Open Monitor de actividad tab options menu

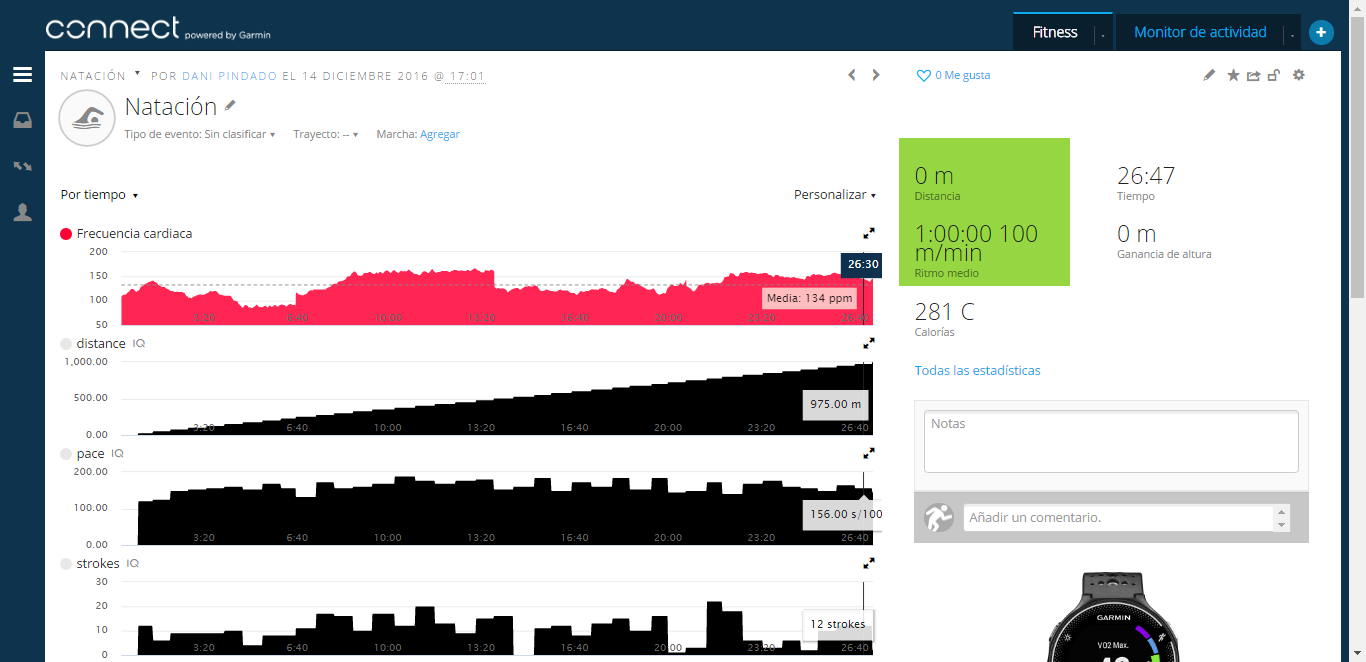pyautogui.click(x=1292, y=34)
